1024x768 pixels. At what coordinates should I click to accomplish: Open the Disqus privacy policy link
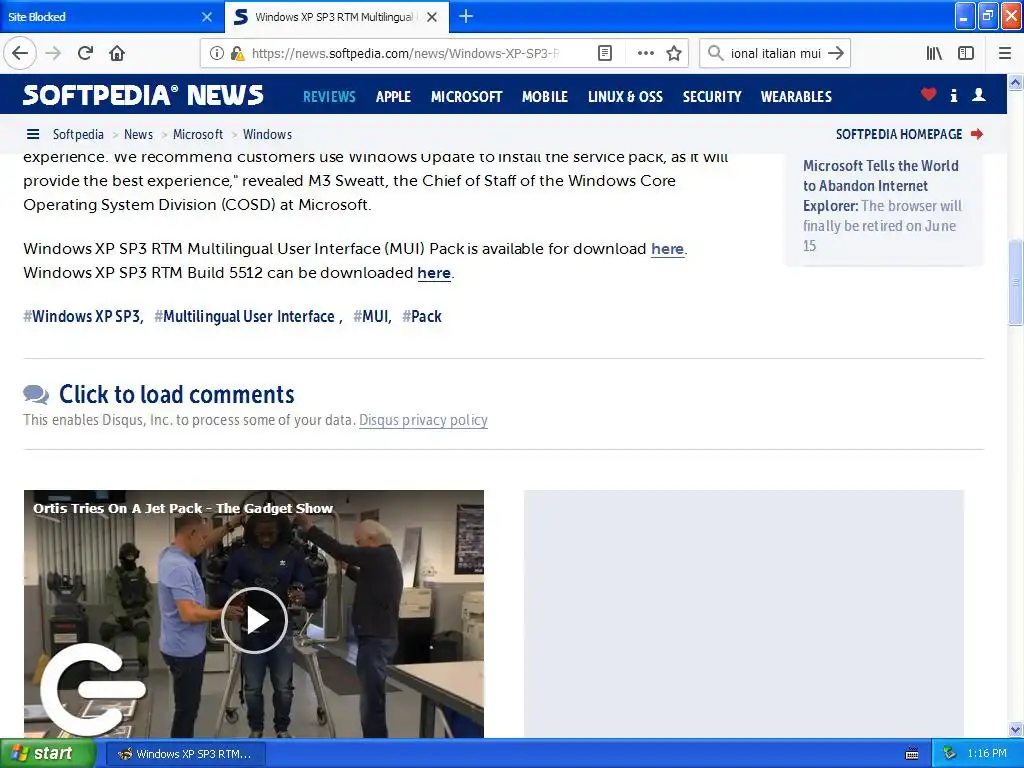point(423,420)
